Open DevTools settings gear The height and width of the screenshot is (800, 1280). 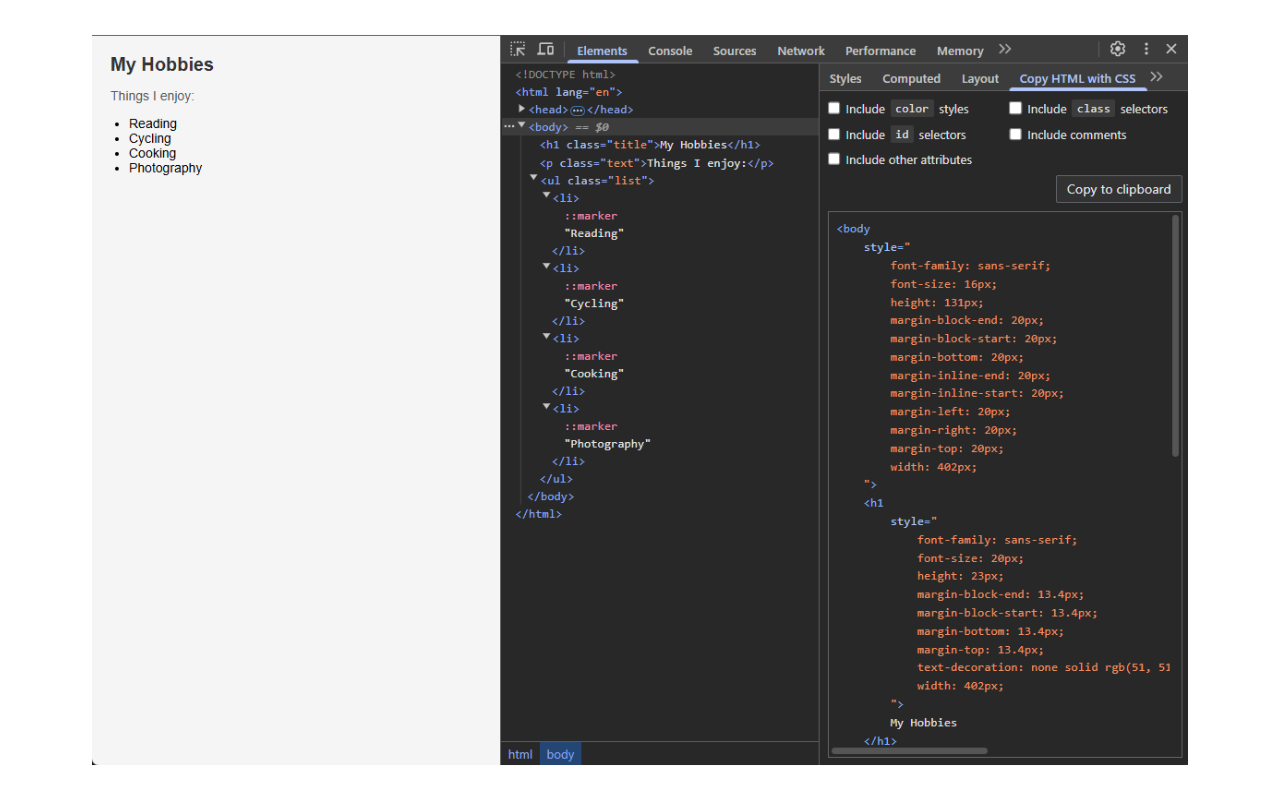click(1118, 49)
